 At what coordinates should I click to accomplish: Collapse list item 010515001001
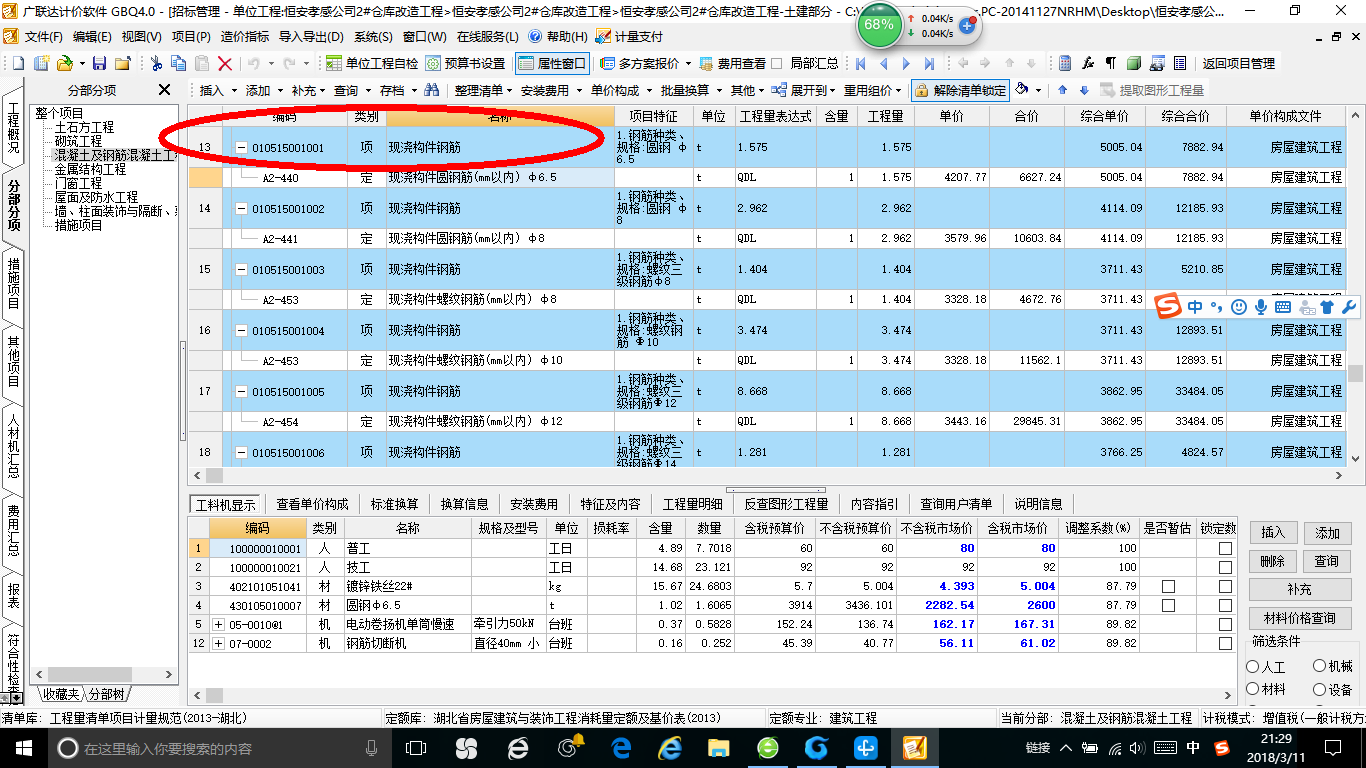[241, 148]
